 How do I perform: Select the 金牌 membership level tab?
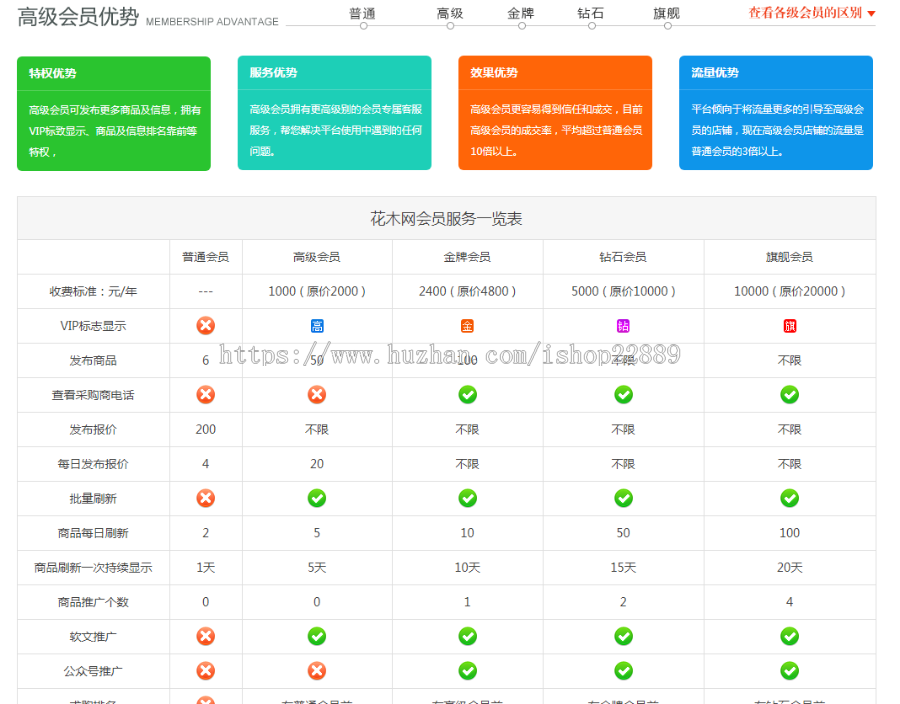coord(521,13)
